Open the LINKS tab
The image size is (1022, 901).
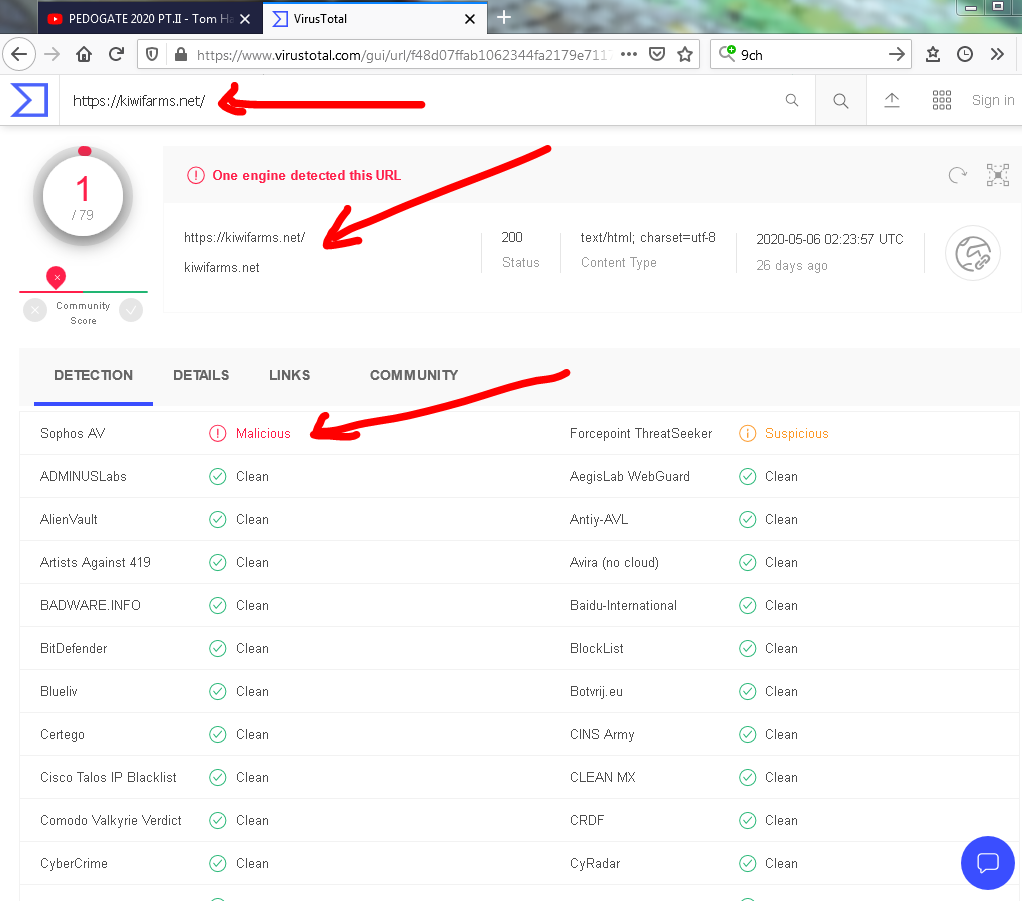(289, 376)
